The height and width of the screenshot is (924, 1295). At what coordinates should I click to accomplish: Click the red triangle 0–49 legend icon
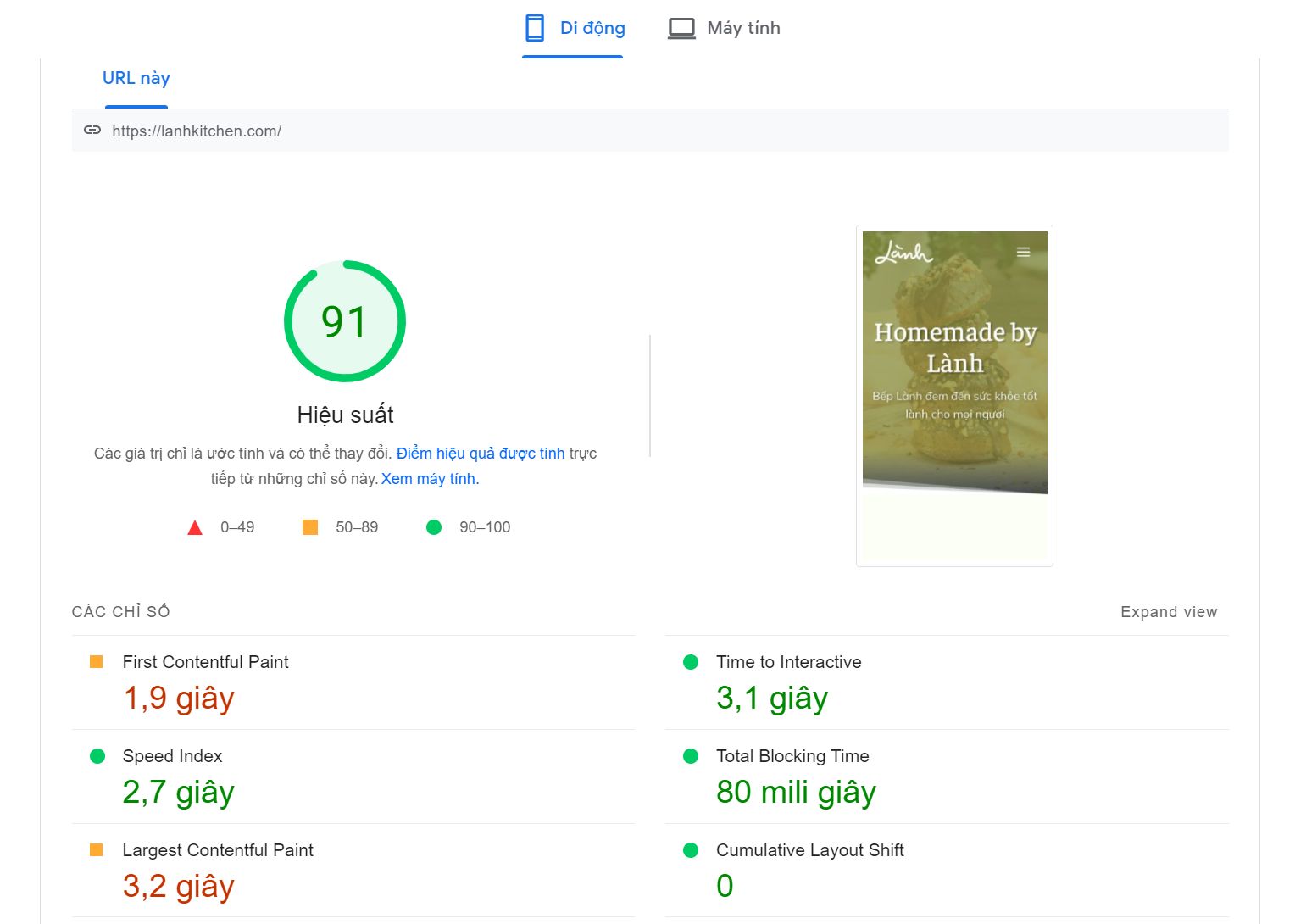pos(195,528)
